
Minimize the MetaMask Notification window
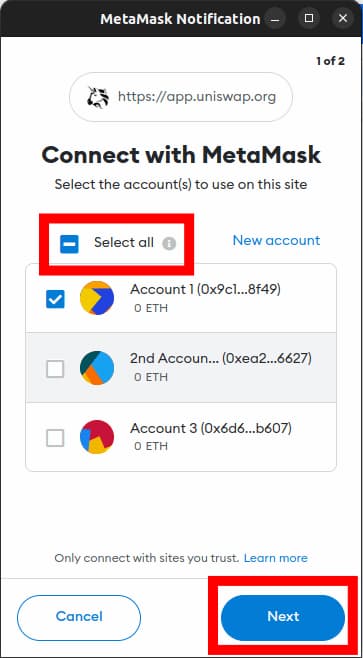[275, 18]
